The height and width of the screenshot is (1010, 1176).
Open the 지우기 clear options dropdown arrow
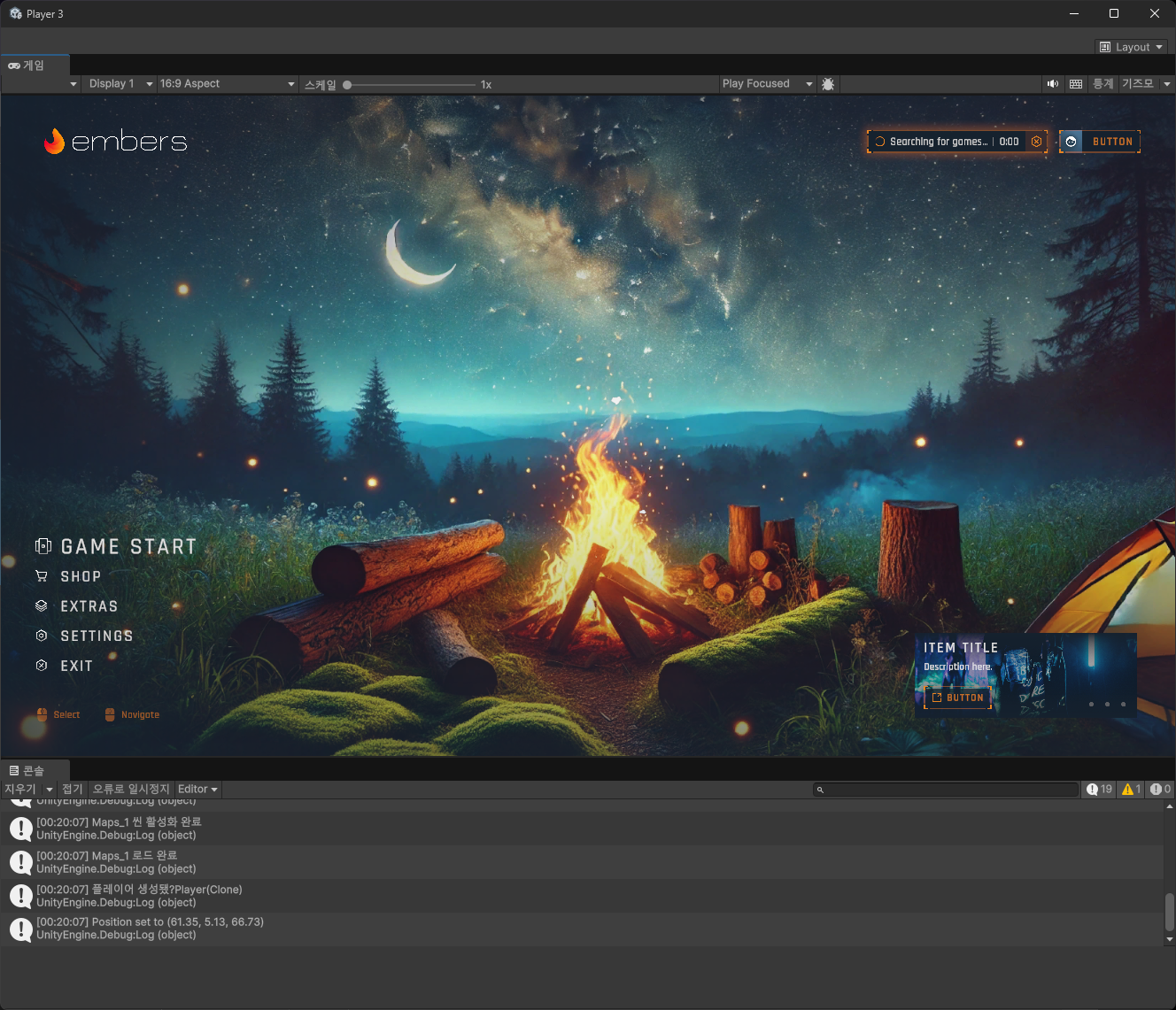50,790
